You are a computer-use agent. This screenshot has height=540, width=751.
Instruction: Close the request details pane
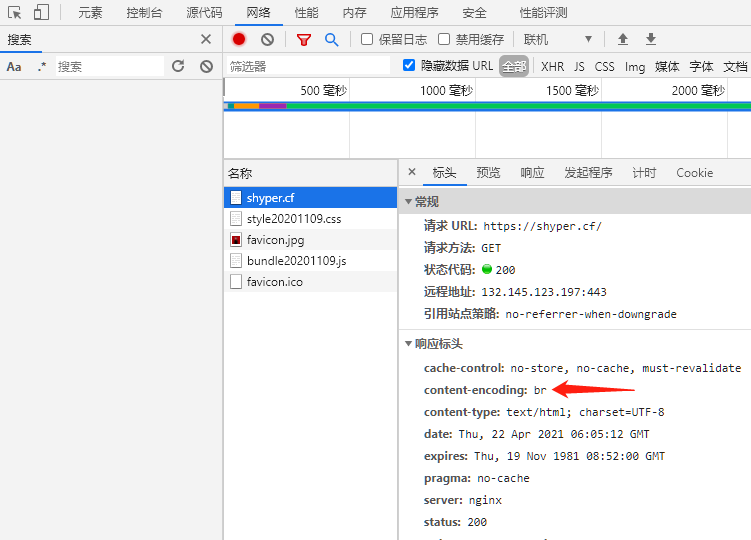point(412,172)
